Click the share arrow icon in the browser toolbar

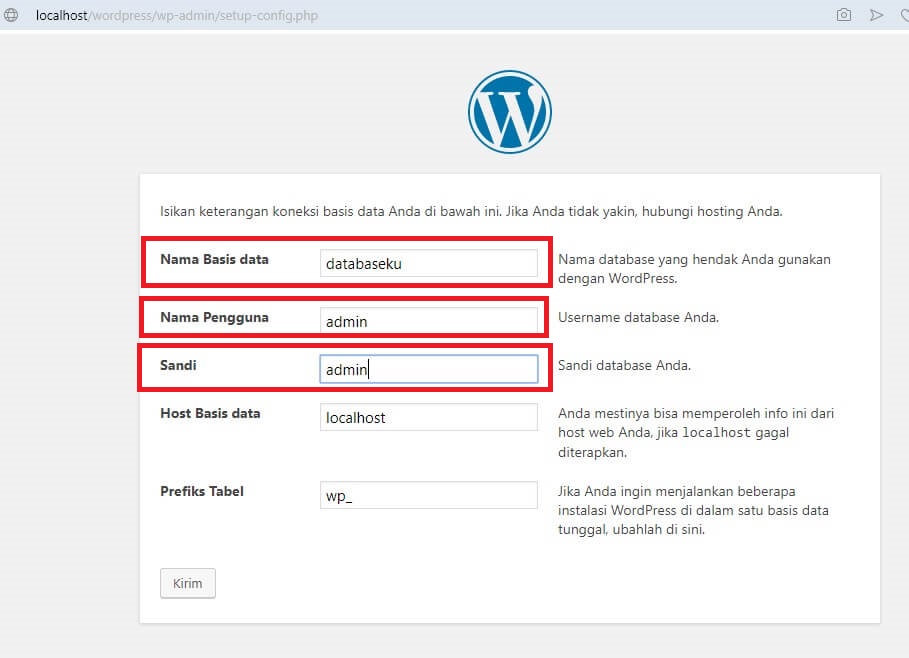[x=877, y=15]
